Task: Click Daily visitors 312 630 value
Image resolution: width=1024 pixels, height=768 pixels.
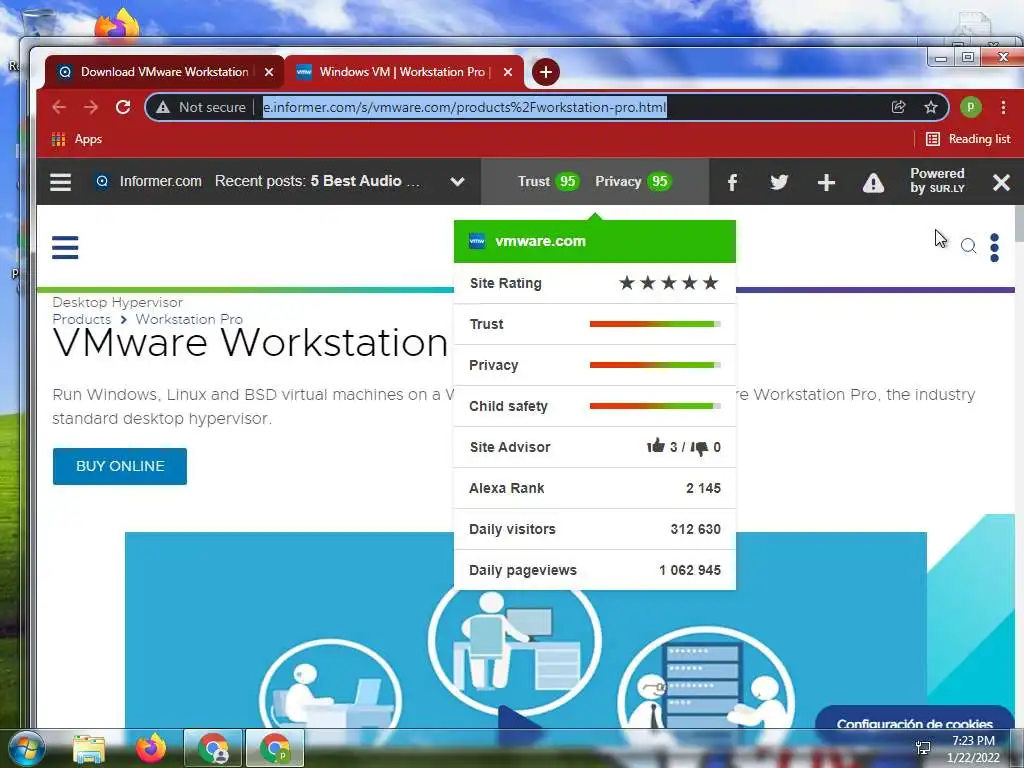Action: 696,529
